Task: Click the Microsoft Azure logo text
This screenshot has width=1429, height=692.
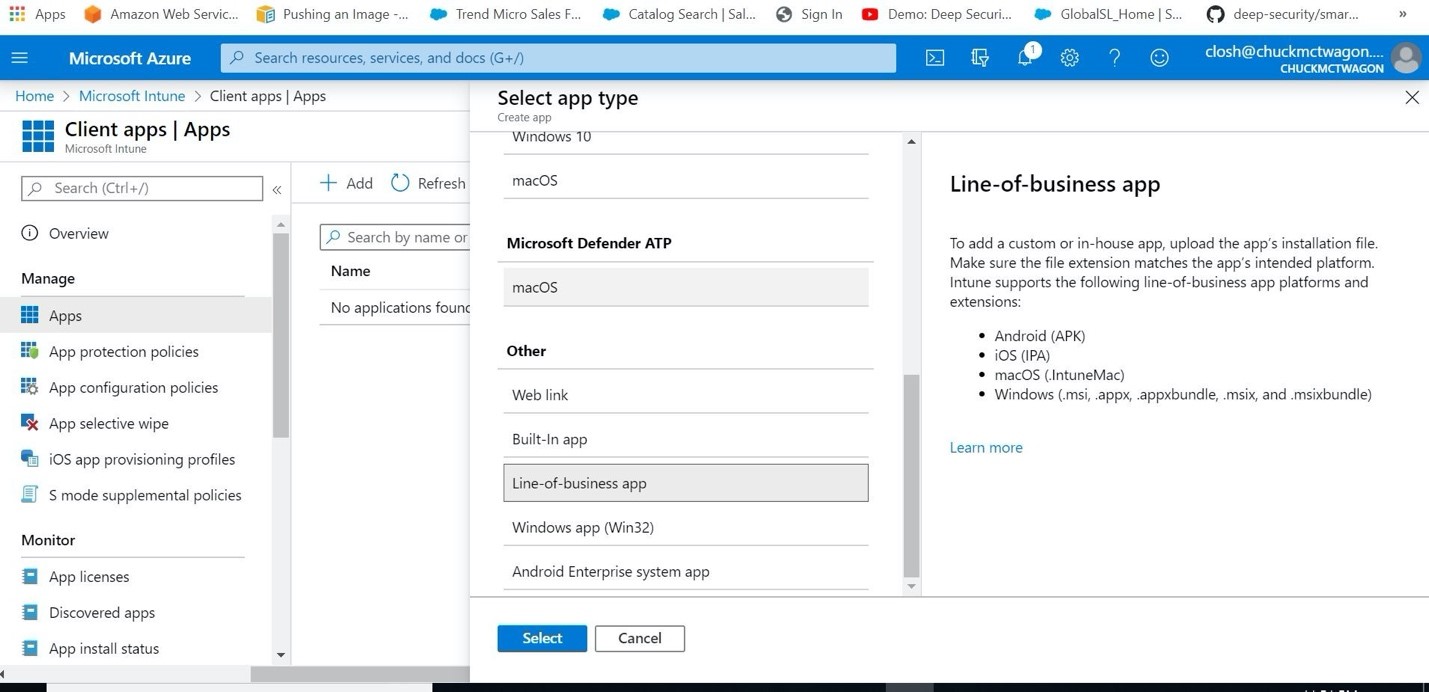Action: [130, 58]
